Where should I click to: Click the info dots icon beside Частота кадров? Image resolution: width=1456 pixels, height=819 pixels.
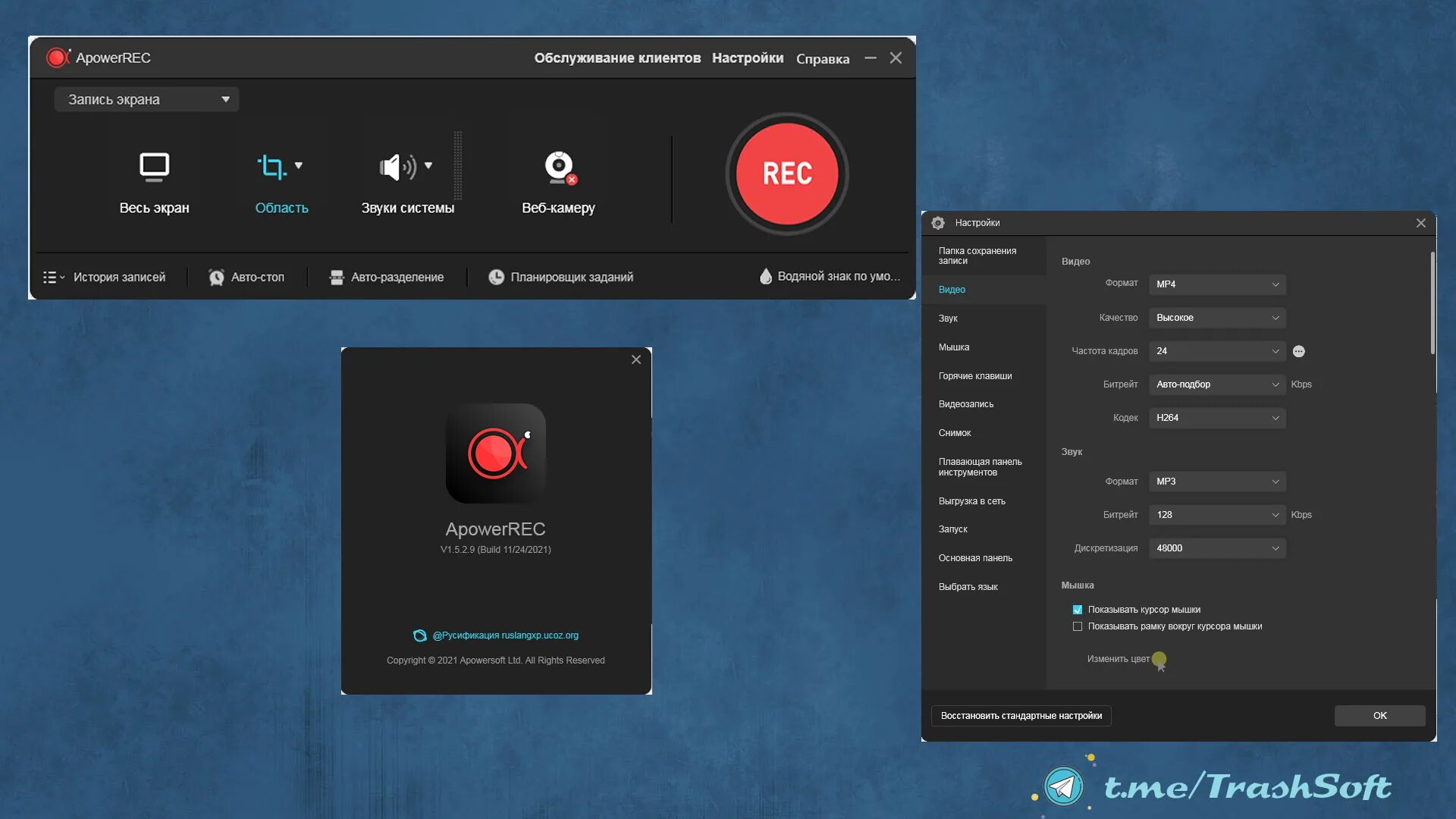tap(1299, 351)
